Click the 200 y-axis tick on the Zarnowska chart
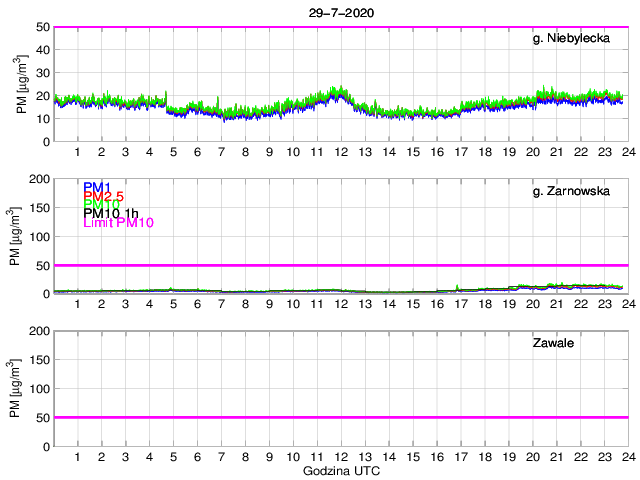Viewport: 640px width, 480px height. 38,179
